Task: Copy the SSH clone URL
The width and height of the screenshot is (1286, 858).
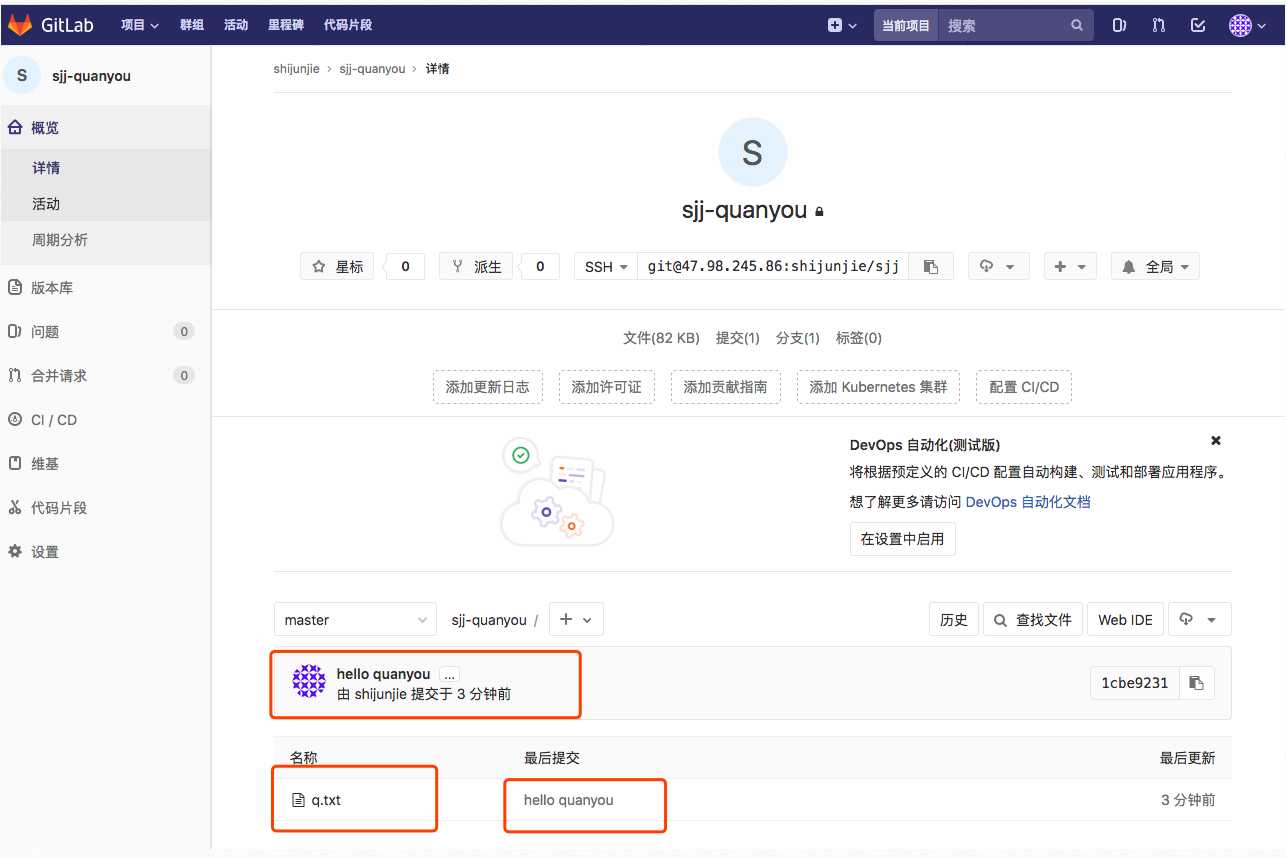Action: (x=931, y=266)
